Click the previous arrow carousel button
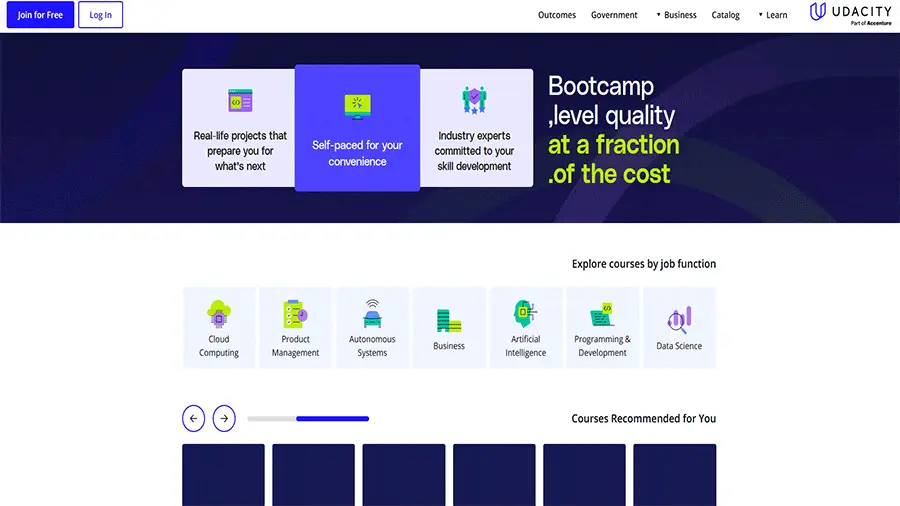900x506 pixels. [x=194, y=418]
